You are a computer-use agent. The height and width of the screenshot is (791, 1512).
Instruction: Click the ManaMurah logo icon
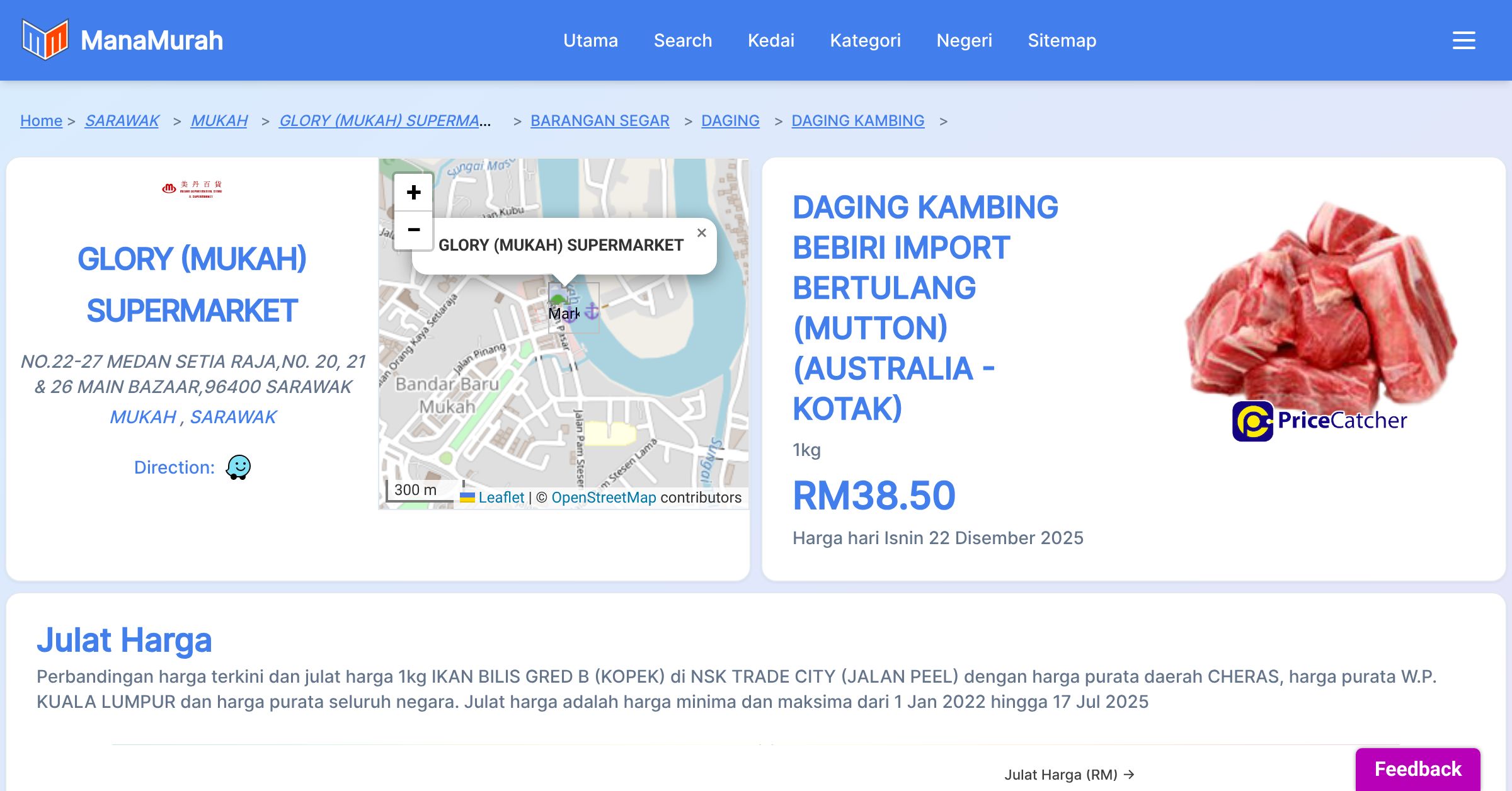coord(45,40)
